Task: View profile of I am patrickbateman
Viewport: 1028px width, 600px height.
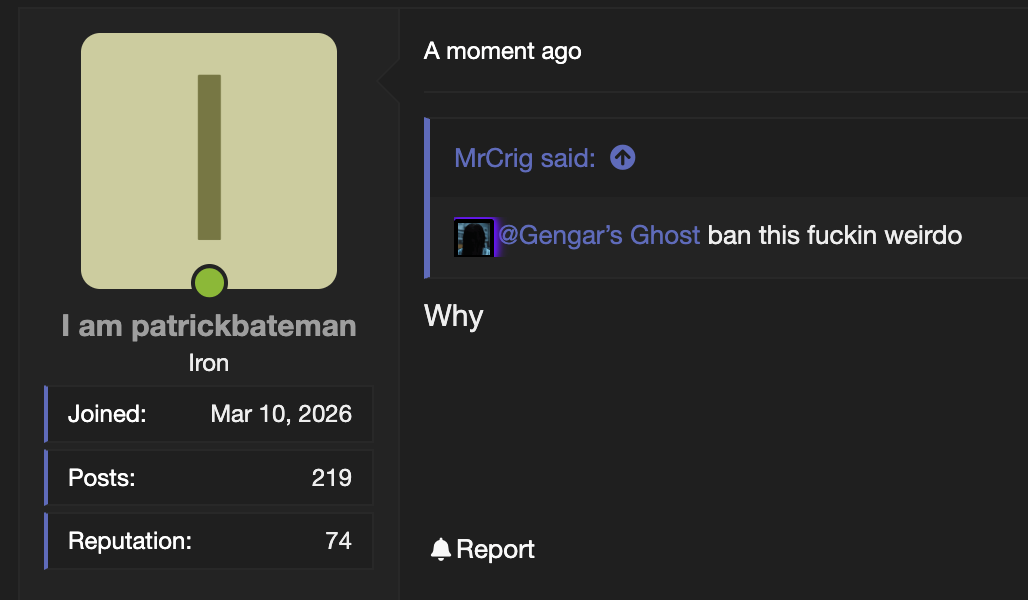Action: coord(209,326)
